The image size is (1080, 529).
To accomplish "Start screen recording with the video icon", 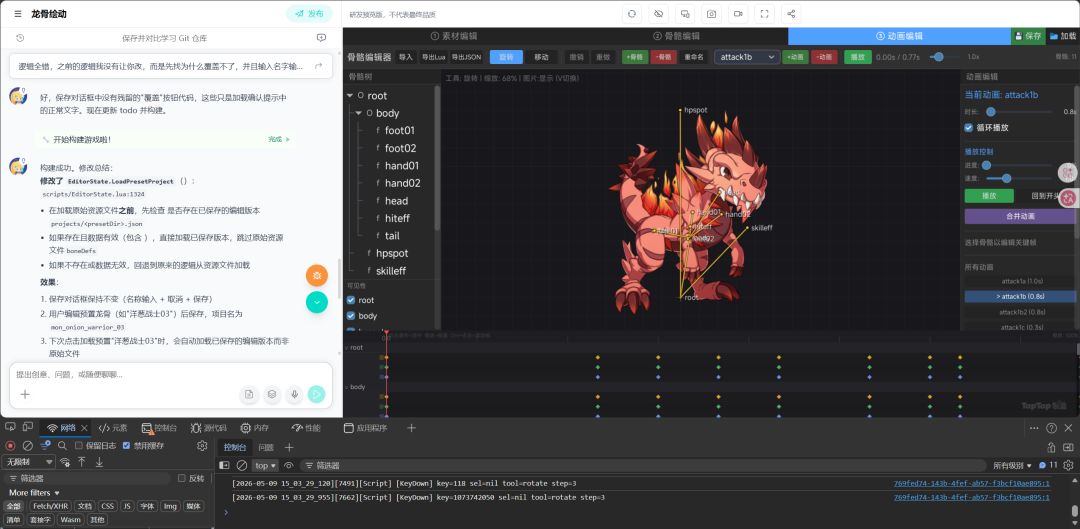I will (x=738, y=14).
